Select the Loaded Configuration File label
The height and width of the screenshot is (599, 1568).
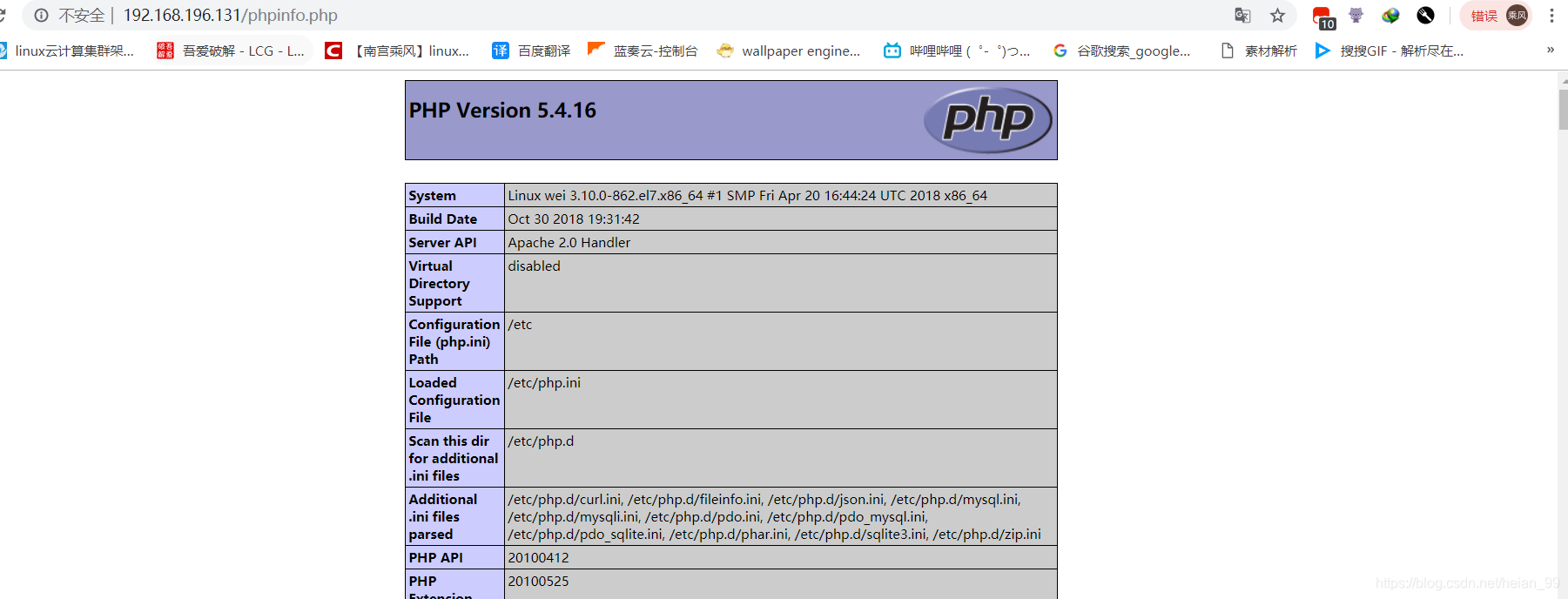click(454, 400)
